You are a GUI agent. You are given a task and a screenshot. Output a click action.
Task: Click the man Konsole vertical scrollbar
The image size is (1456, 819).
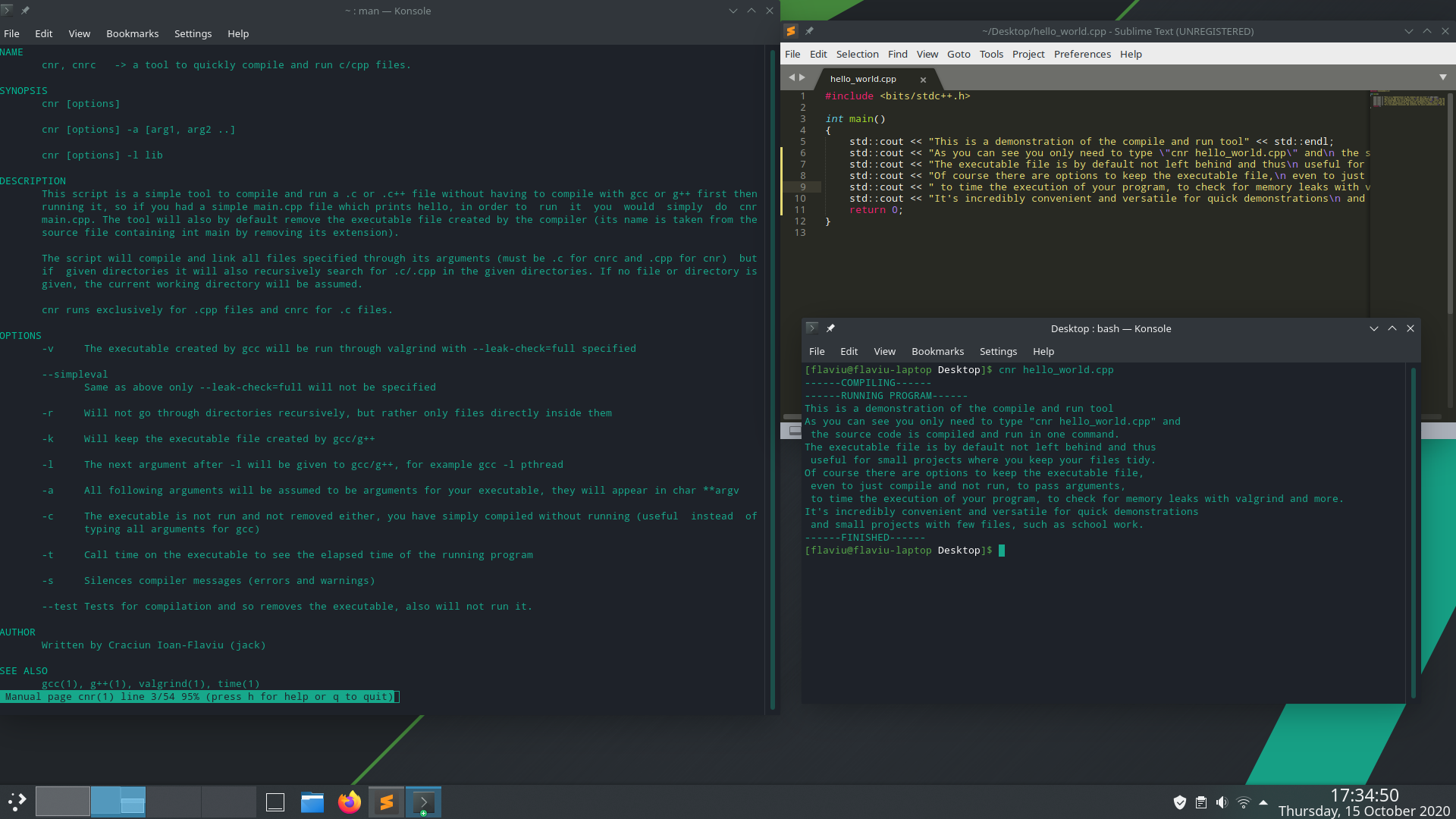773,379
